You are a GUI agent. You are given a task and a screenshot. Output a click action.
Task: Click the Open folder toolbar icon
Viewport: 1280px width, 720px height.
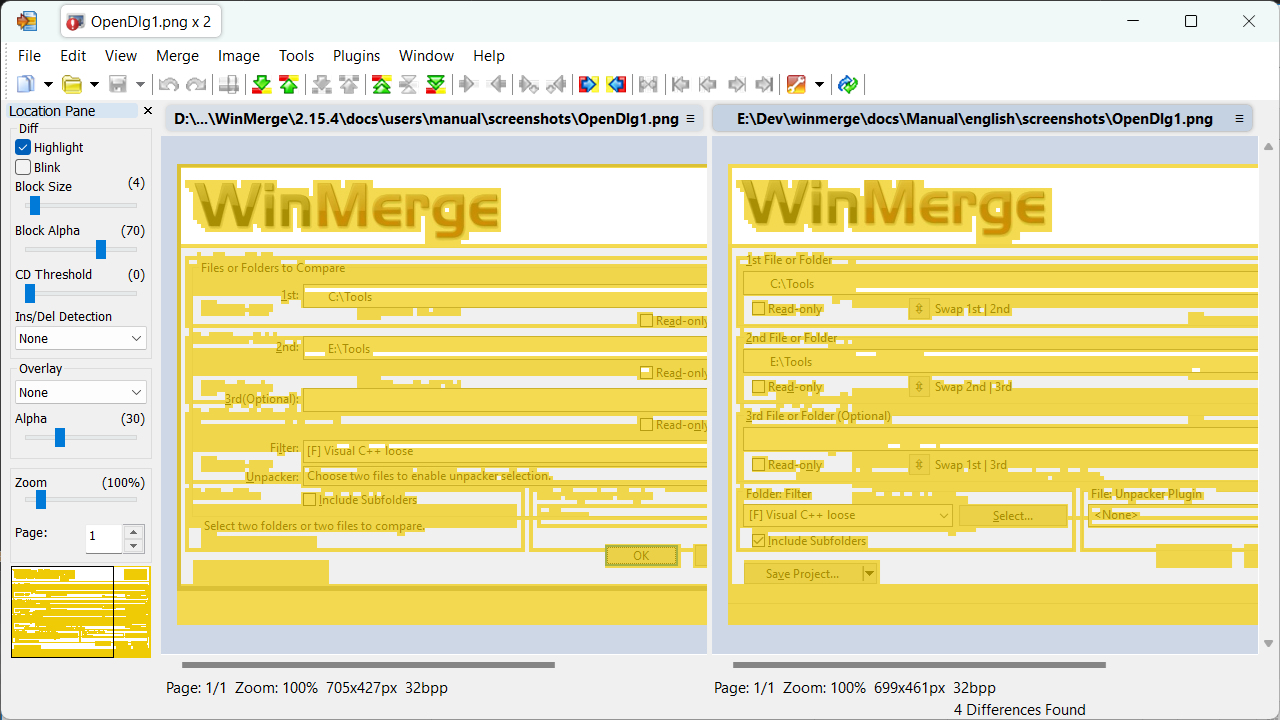(x=72, y=85)
